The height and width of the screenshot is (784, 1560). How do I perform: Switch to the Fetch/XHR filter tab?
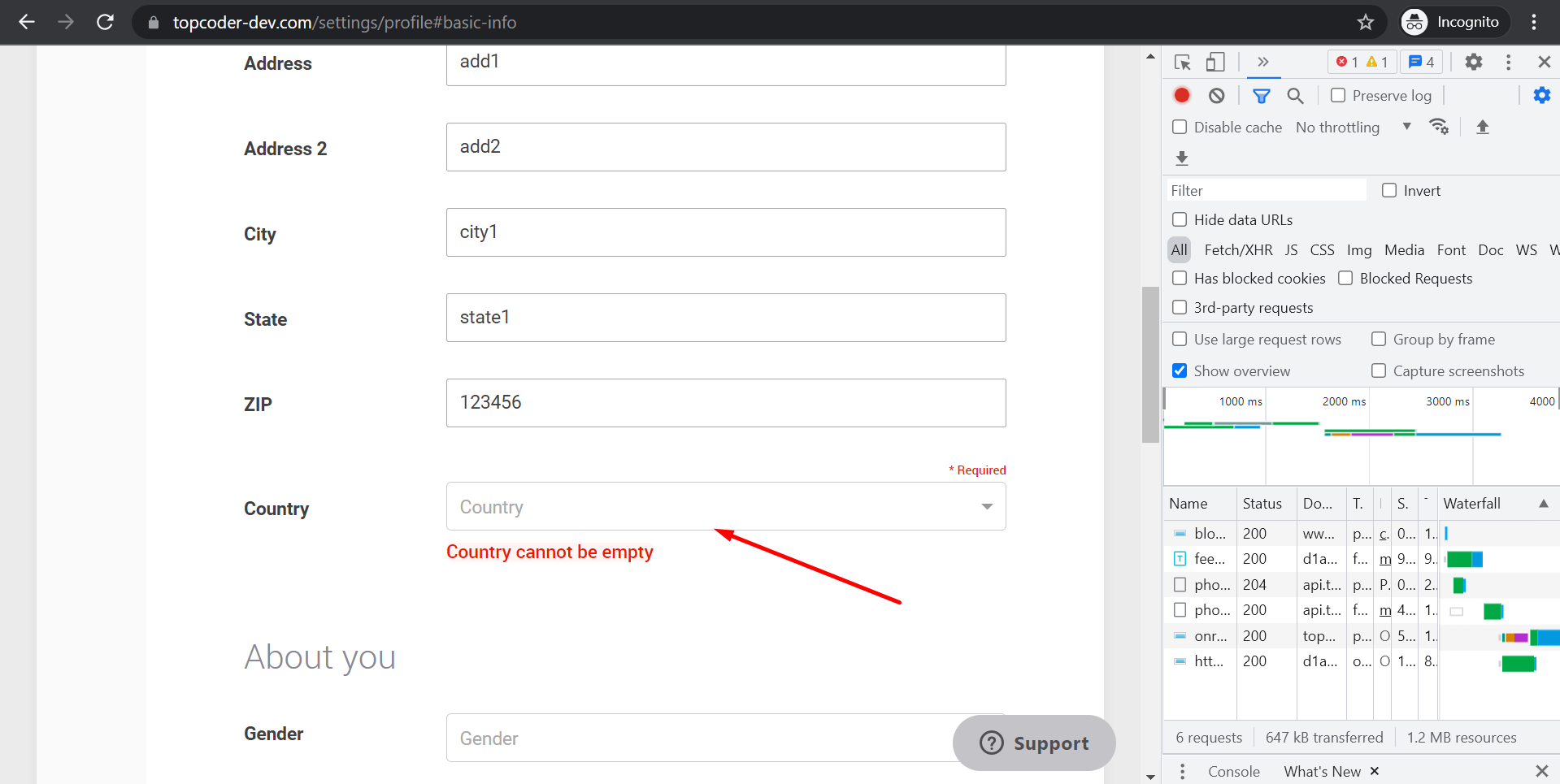1237,249
